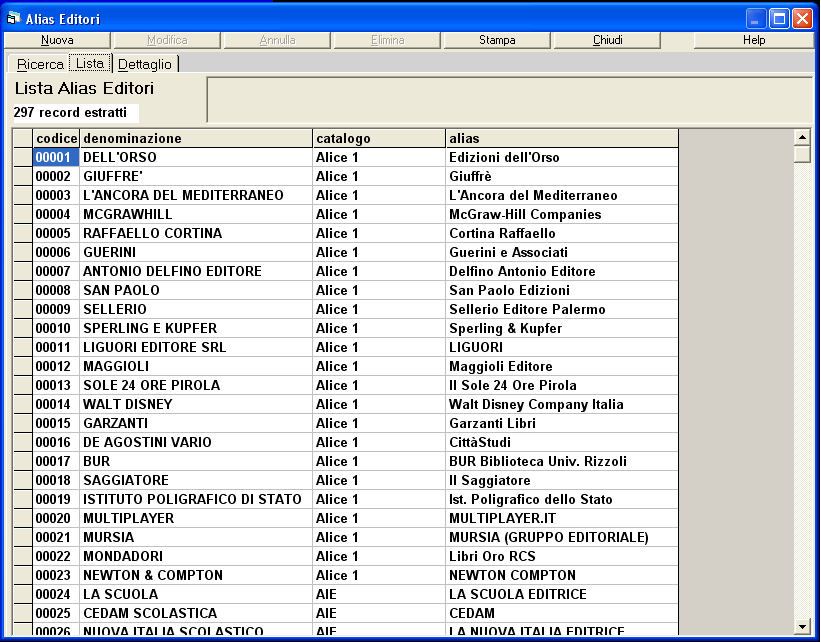Select the DELL'ORSO denomination cell
821x642 pixels.
[x=196, y=157]
